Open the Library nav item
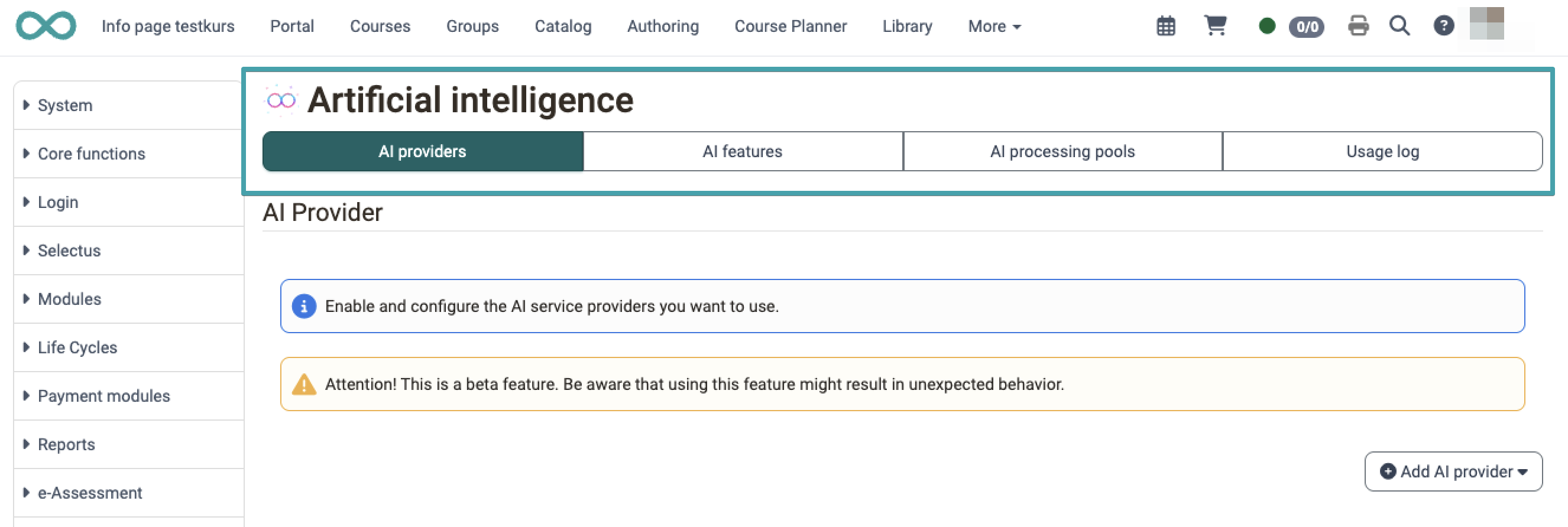This screenshot has height=527, width=1568. [x=907, y=26]
